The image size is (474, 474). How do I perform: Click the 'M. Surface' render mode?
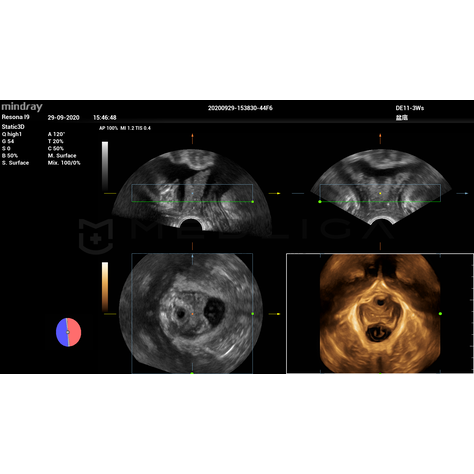coord(62,156)
